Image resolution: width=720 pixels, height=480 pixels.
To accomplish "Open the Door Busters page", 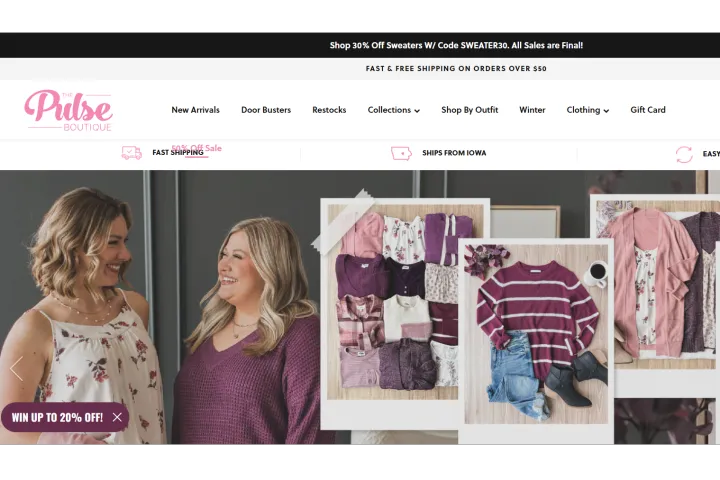I will 266,110.
